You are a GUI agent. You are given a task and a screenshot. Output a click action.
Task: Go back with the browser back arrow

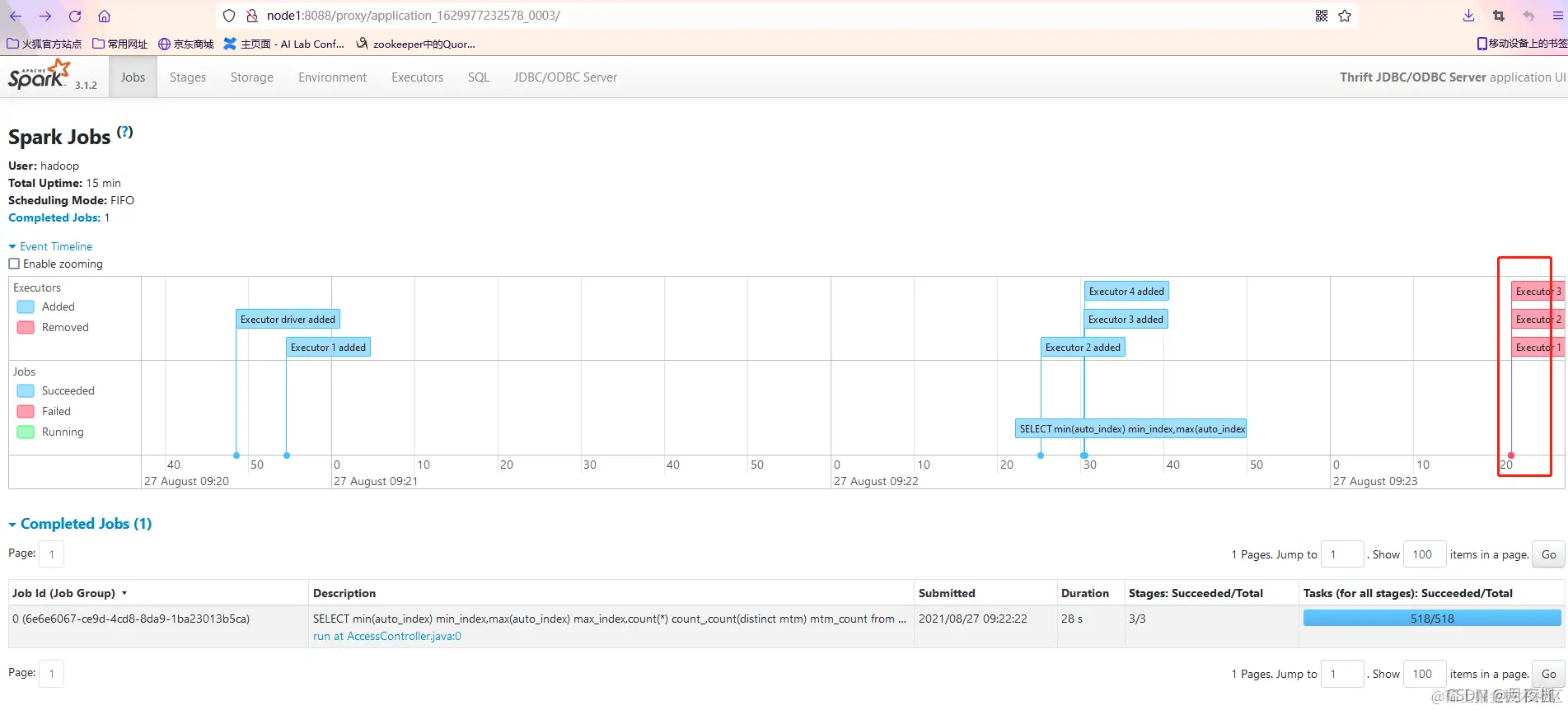coord(16,16)
